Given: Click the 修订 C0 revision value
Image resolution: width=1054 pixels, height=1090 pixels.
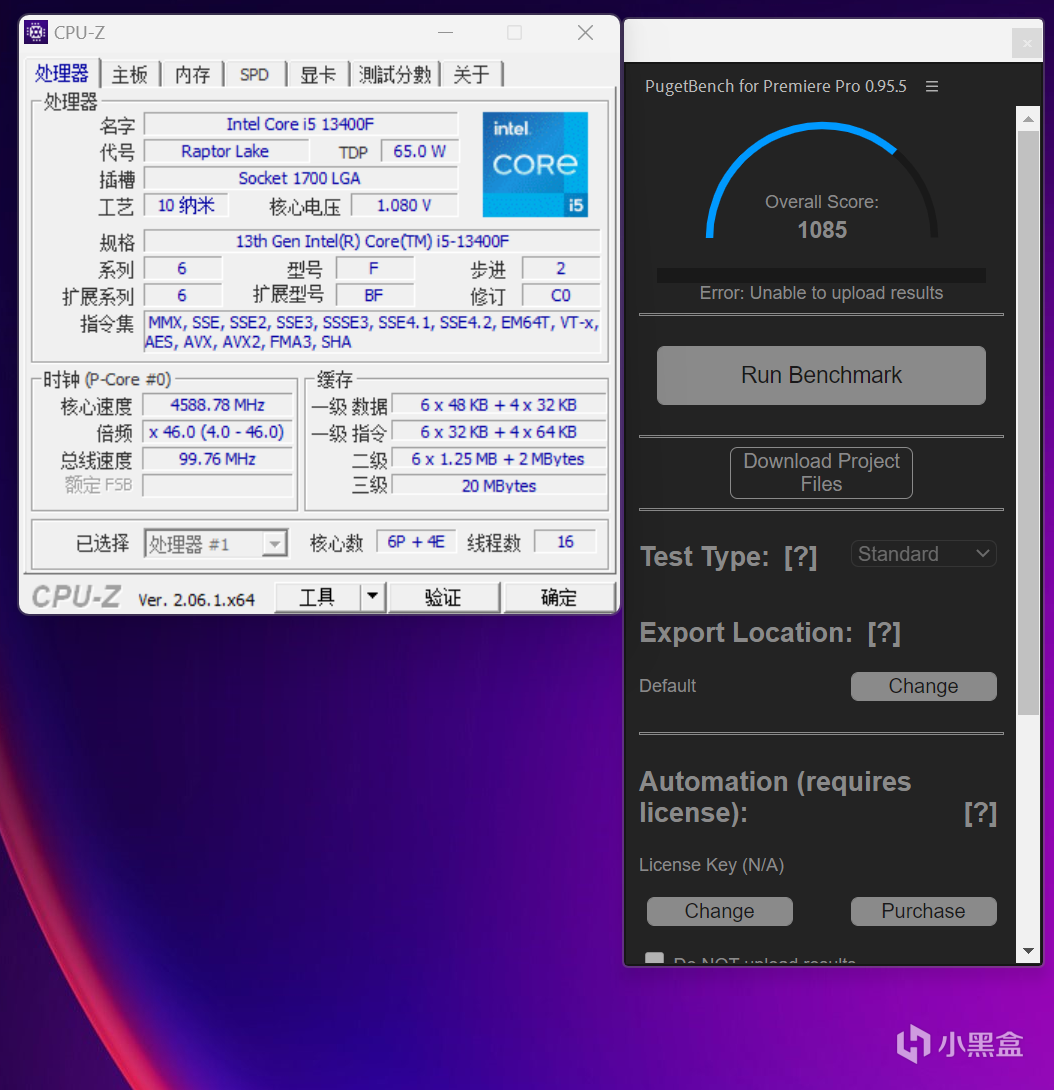Looking at the screenshot, I should click(560, 295).
